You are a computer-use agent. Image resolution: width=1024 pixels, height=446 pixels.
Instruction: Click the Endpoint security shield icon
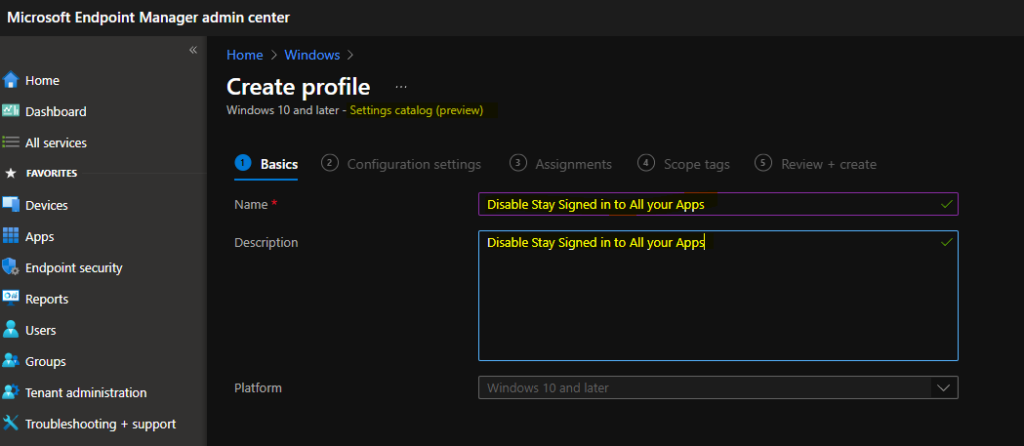10,267
